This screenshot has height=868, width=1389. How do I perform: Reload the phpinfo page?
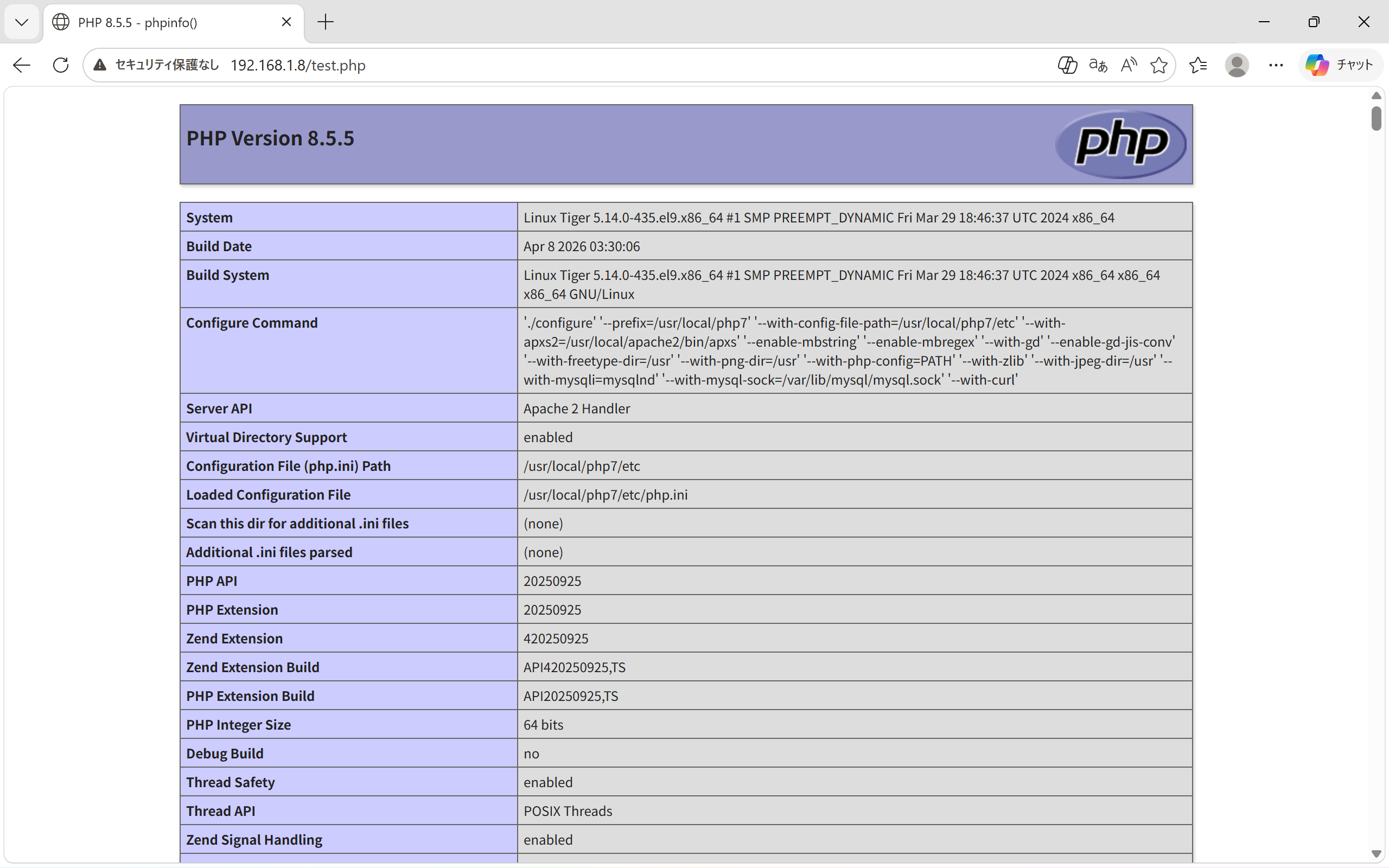pos(61,65)
